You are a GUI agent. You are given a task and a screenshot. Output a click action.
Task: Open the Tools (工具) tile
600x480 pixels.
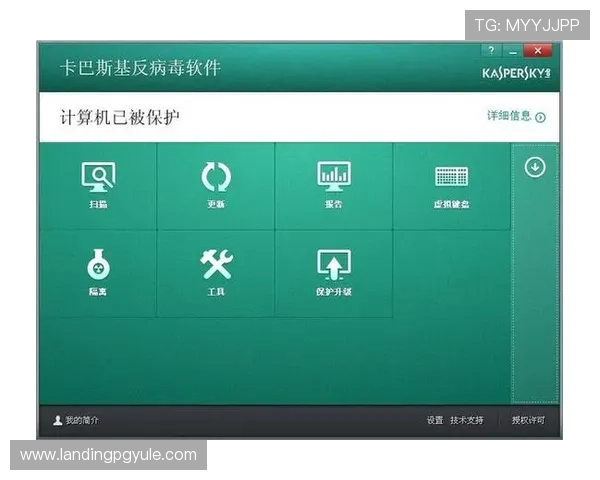point(216,274)
